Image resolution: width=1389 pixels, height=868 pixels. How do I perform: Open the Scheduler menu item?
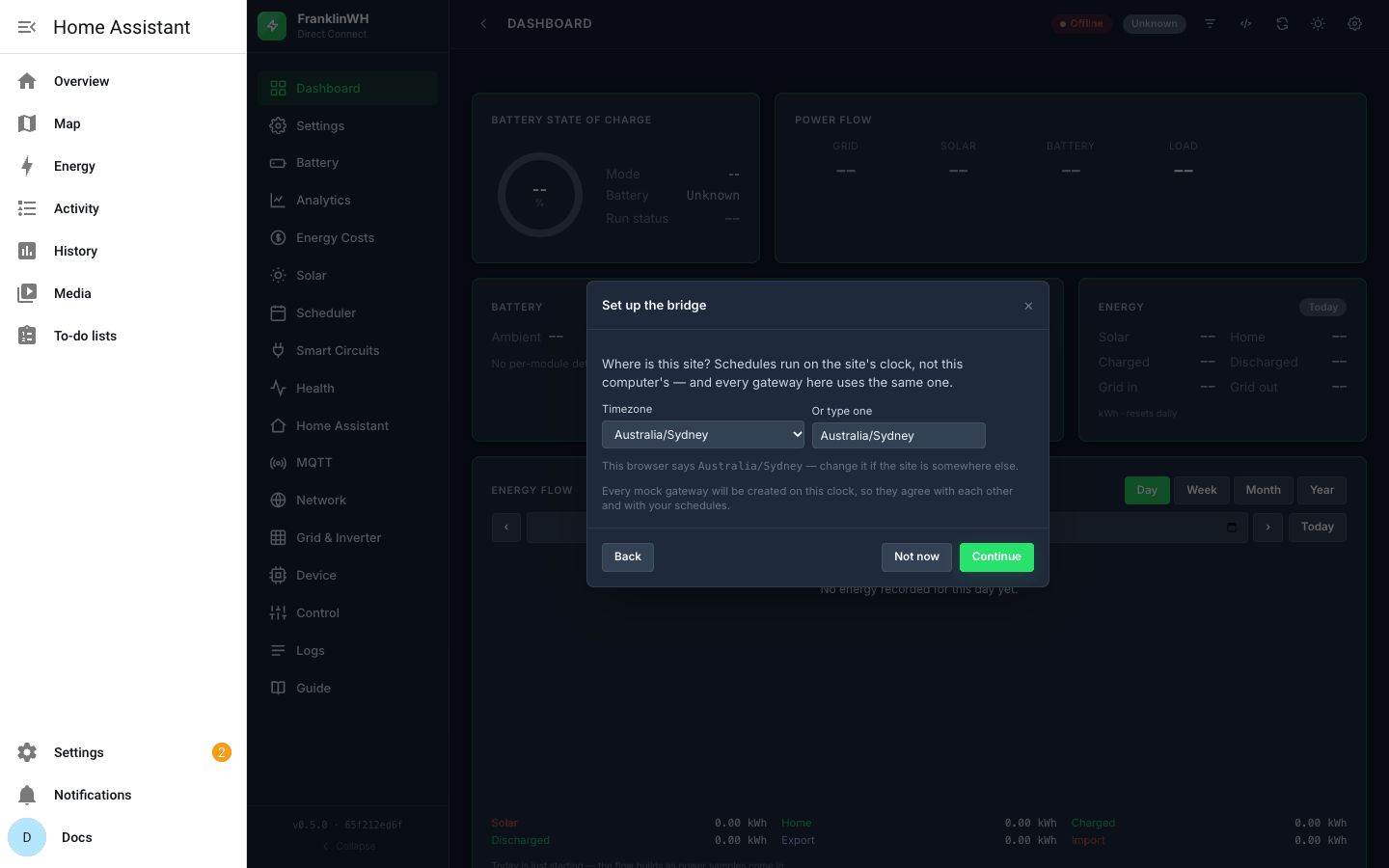pyautogui.click(x=347, y=313)
